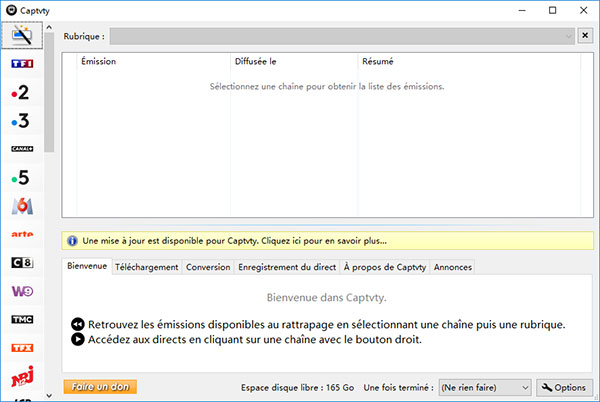Clear the Rubrique field with X button

585,36
